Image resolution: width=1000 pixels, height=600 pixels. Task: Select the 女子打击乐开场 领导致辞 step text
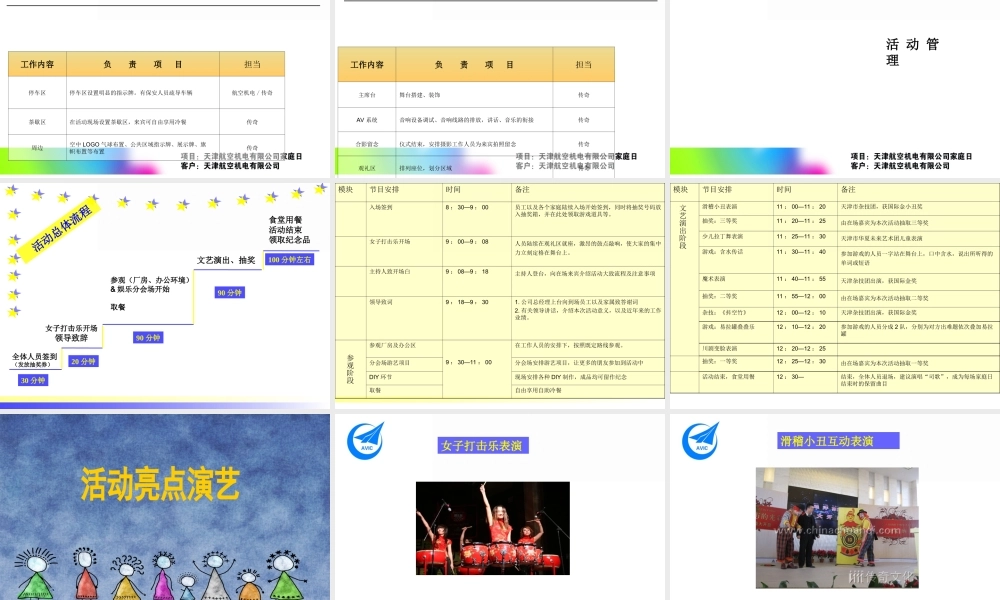point(71,333)
